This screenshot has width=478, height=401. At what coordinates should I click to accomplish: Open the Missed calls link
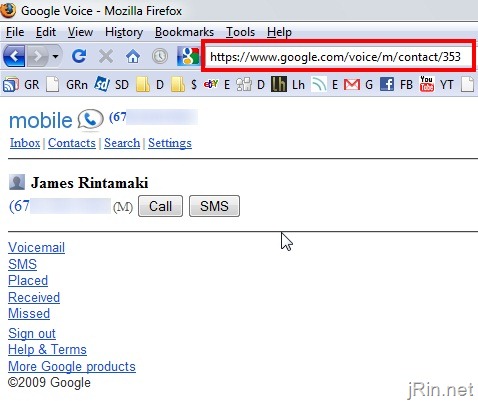pos(29,314)
